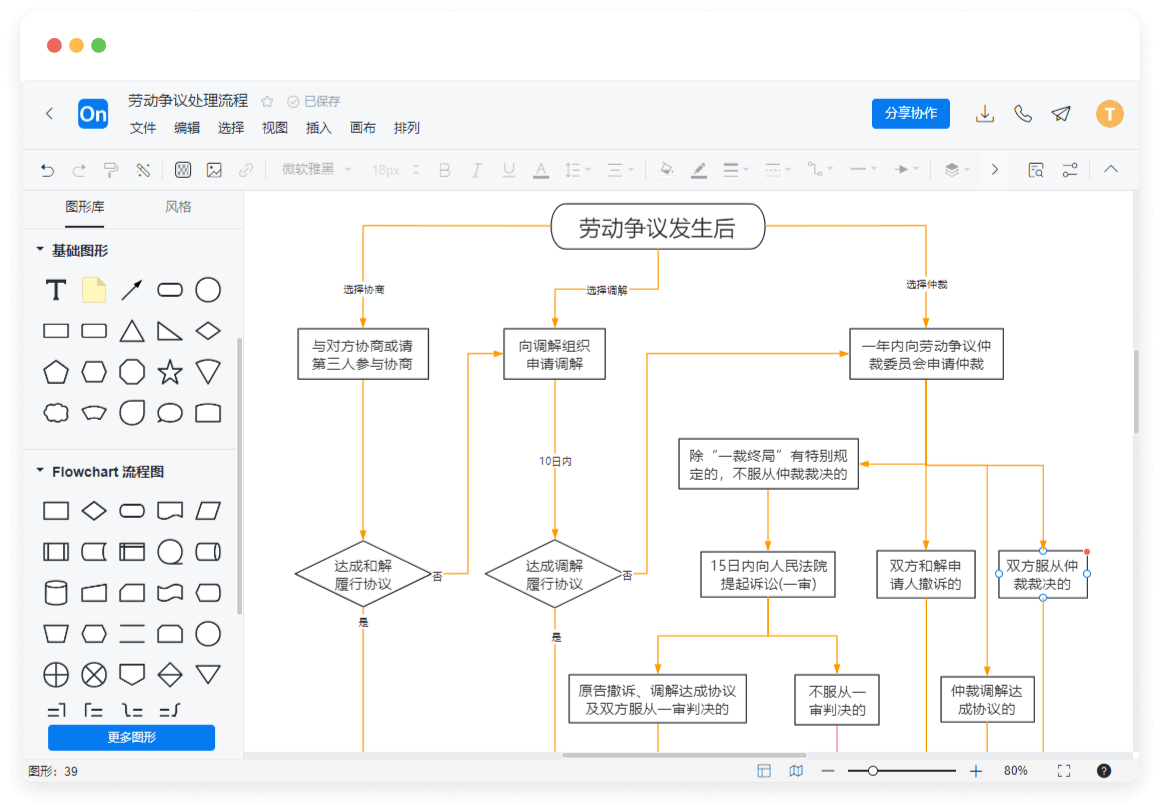Toggle bold text formatting
Image resolution: width=1160 pixels, height=810 pixels.
(445, 170)
